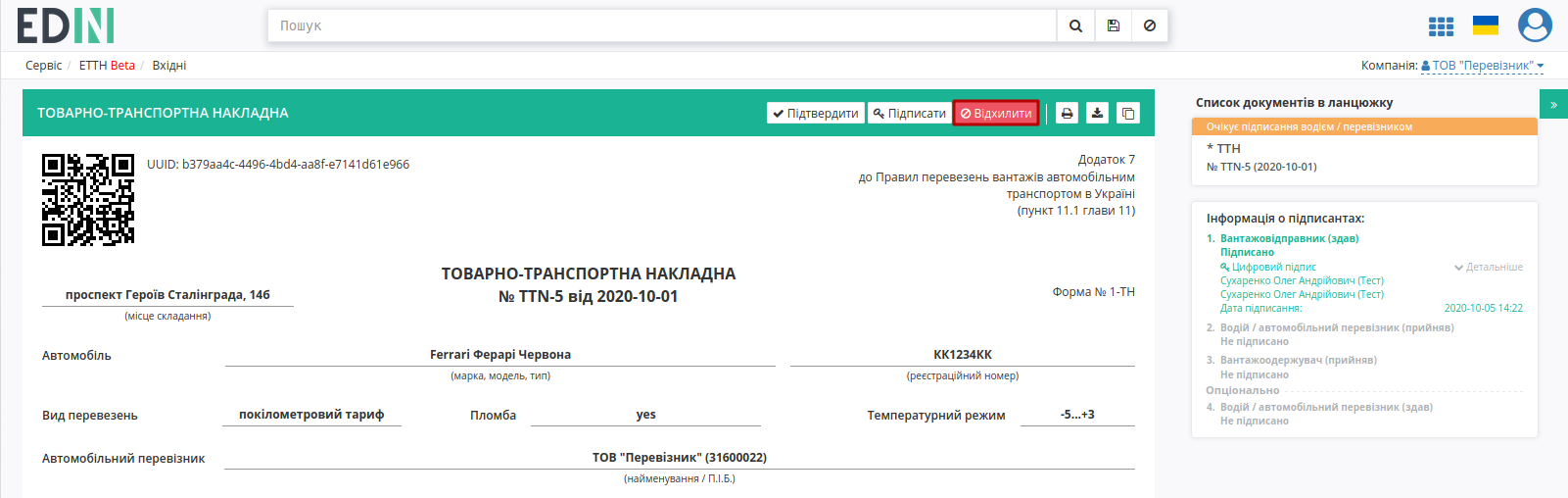Click the value покілометровий тариф
The width and height of the screenshot is (1568, 498).
tap(311, 415)
